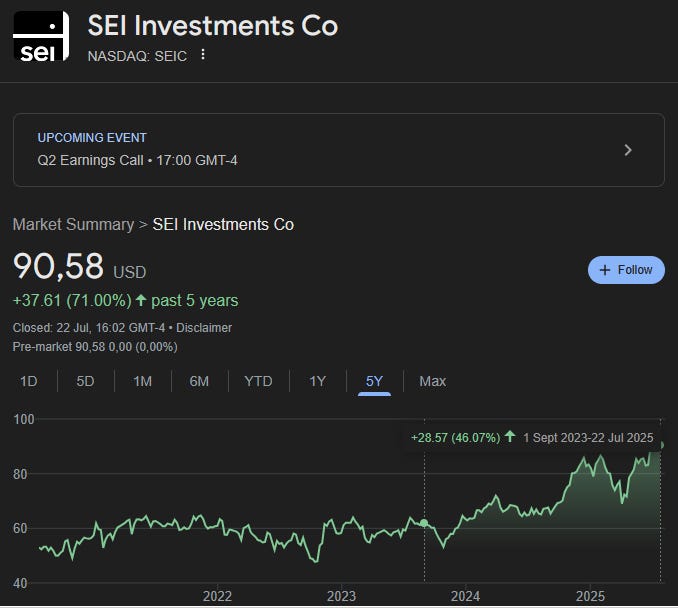The height and width of the screenshot is (608, 678).
Task: Open the Q2 Earnings Call event card
Action: pyautogui.click(x=339, y=150)
